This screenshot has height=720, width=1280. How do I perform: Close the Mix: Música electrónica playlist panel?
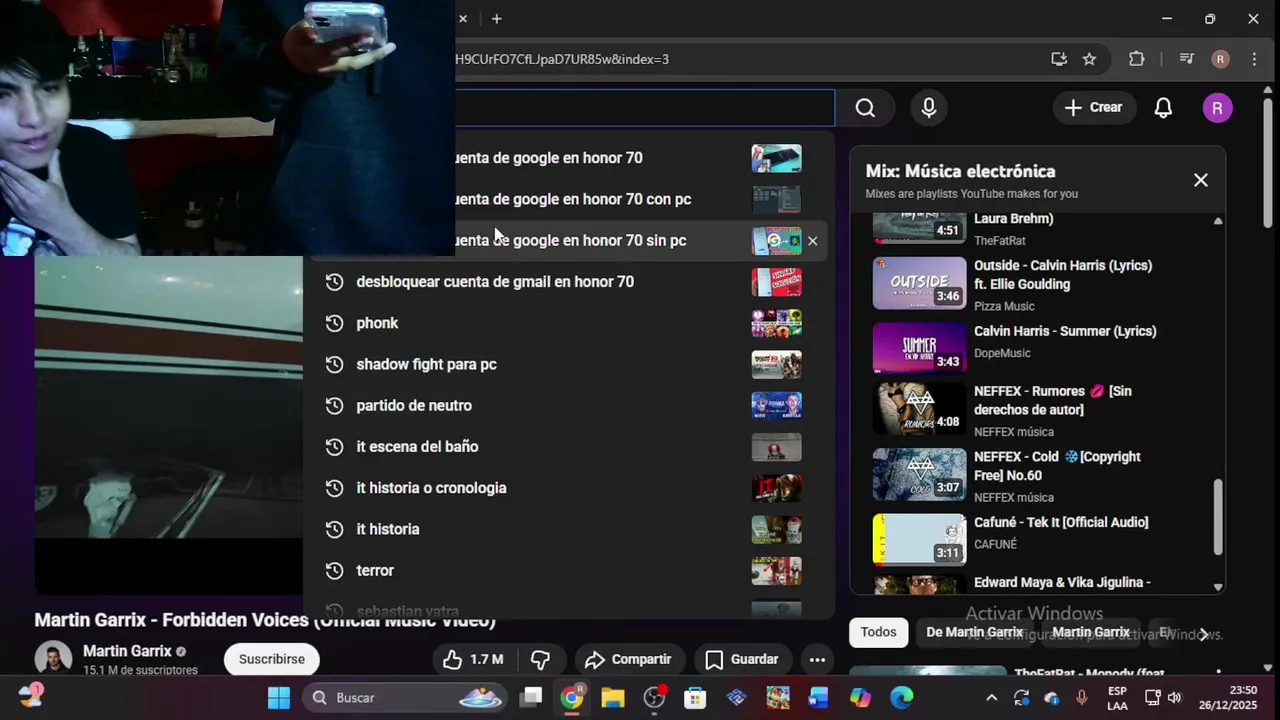click(1201, 180)
